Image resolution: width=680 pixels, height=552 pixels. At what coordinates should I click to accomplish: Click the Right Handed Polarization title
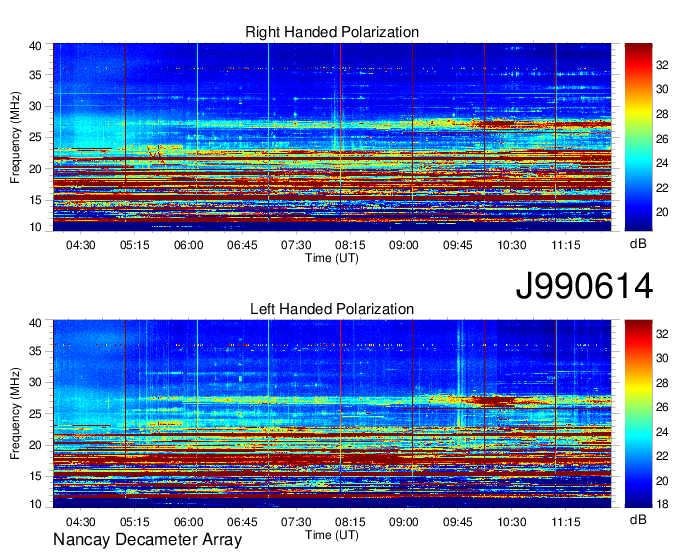tap(332, 32)
